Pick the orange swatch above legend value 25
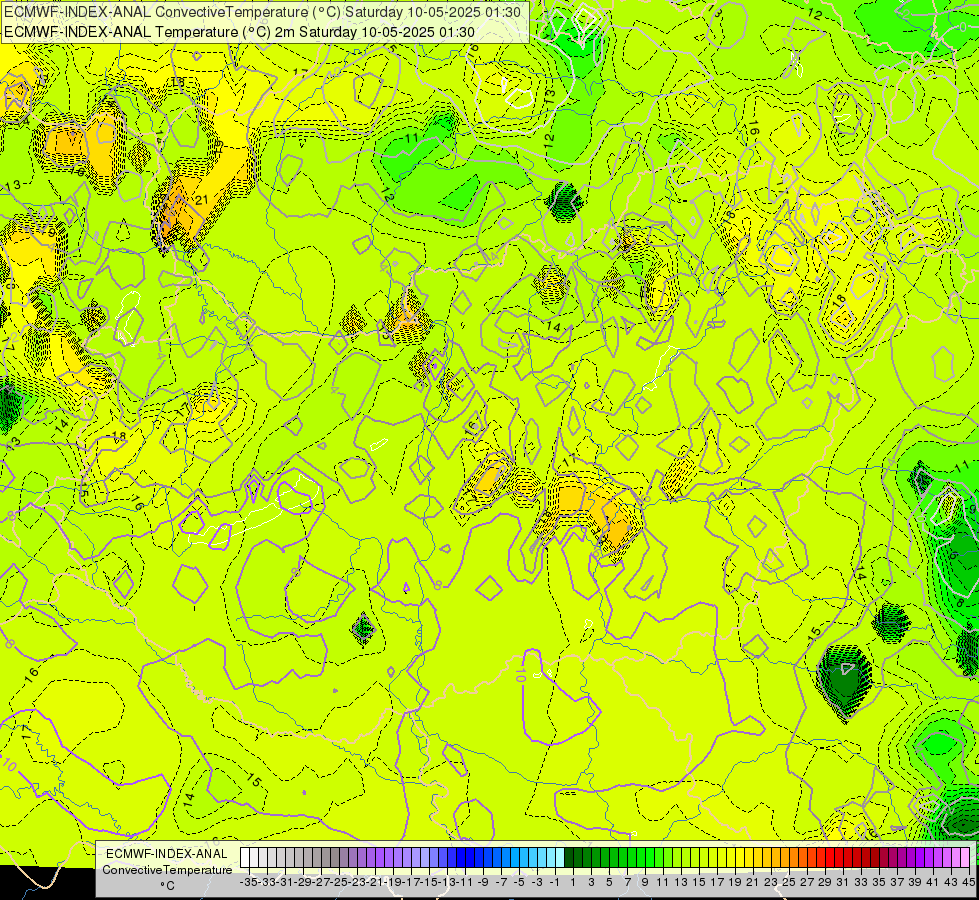Screen dimensions: 979x900 pos(785,857)
